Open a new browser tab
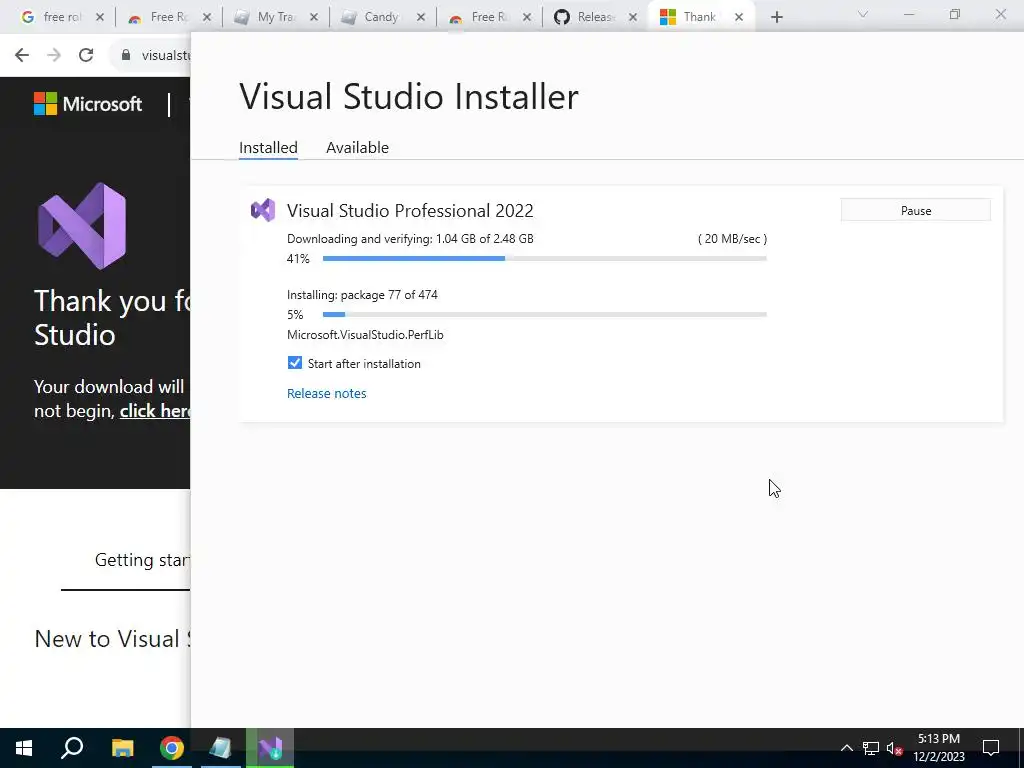The height and width of the screenshot is (768, 1024). click(776, 18)
